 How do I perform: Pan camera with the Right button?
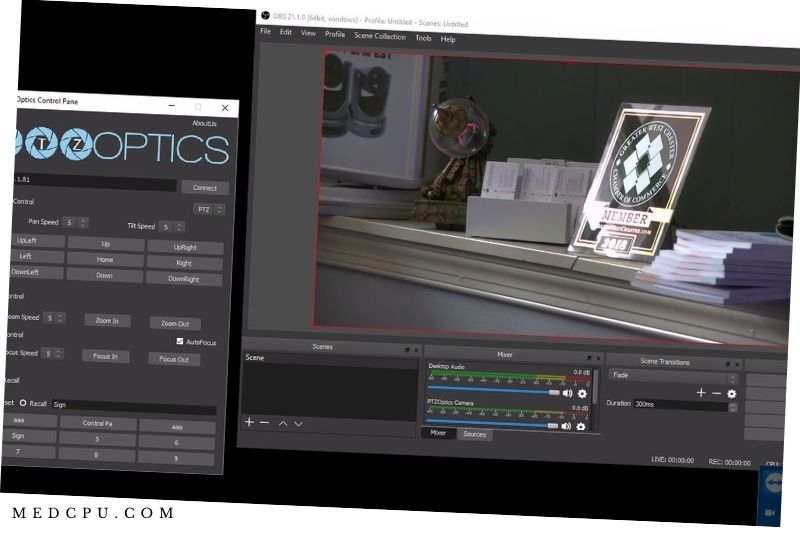point(184,263)
